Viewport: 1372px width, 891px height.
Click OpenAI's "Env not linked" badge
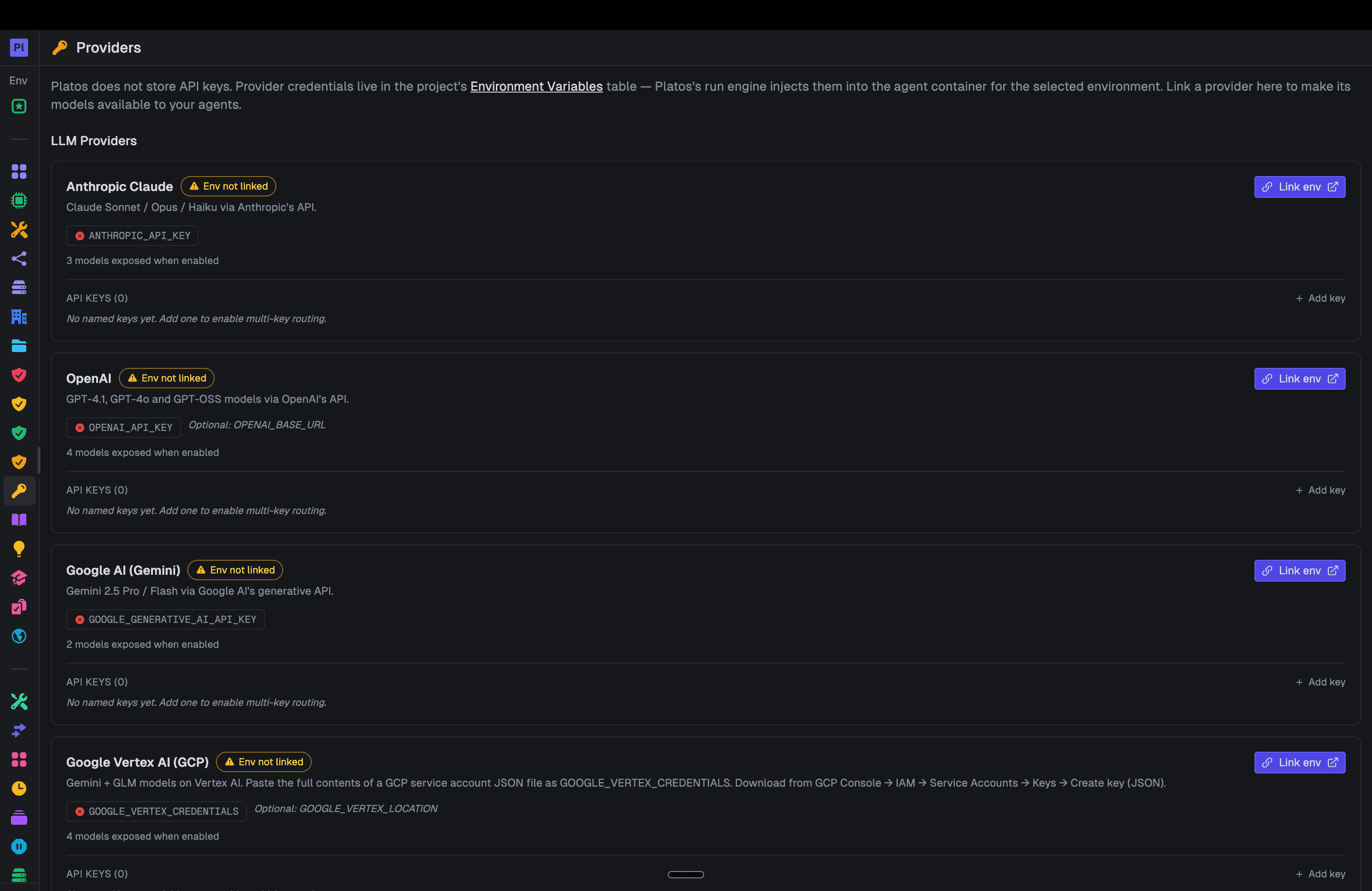167,378
